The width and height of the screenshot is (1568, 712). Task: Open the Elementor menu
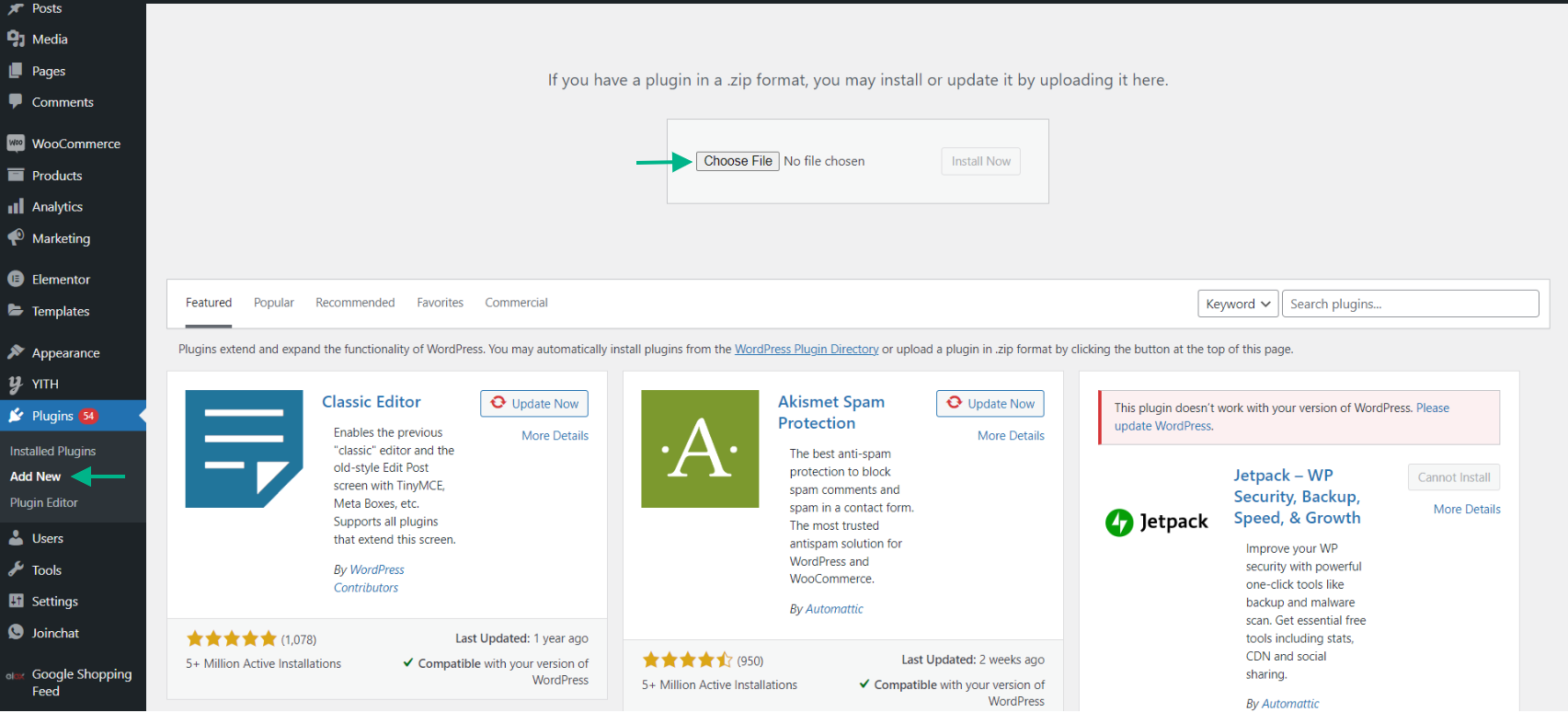click(x=73, y=279)
